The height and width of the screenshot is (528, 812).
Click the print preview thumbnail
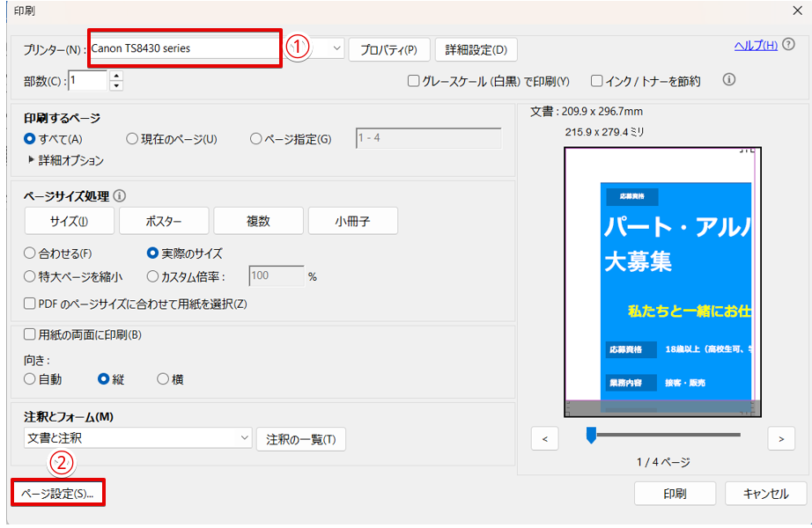663,282
